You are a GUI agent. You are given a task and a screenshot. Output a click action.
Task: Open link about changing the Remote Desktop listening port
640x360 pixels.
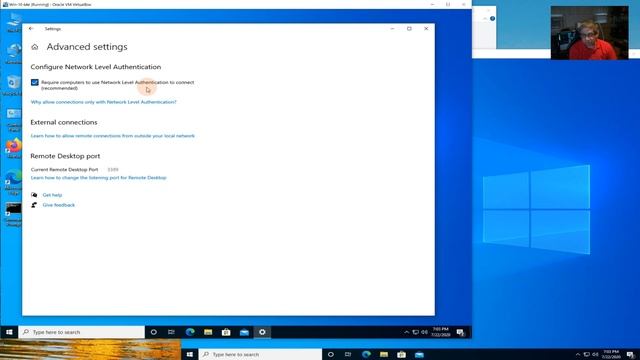pos(98,178)
